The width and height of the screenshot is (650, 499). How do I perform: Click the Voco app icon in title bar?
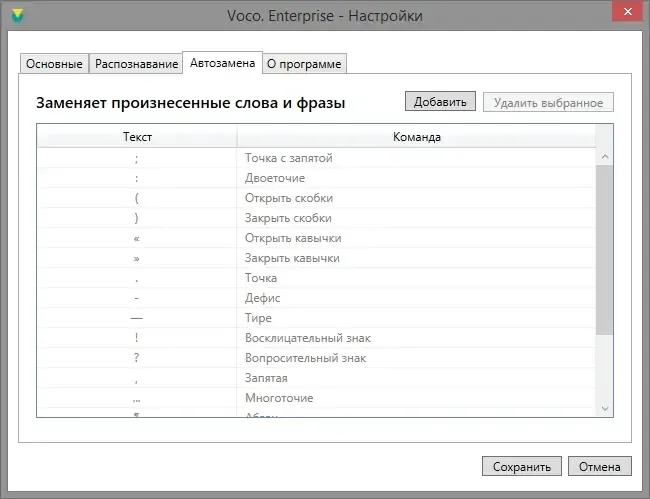click(14, 15)
